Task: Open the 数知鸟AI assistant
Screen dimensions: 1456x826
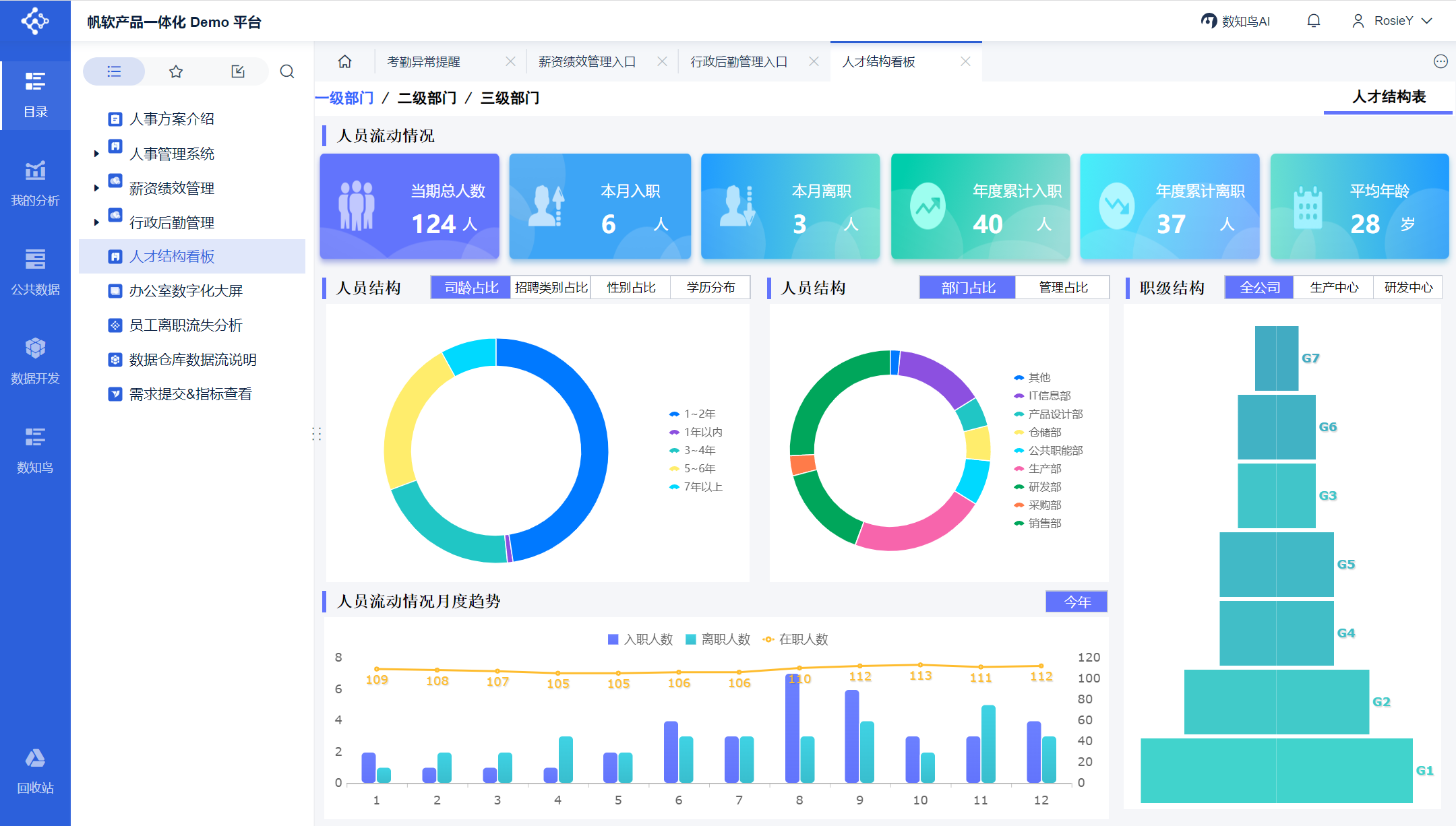Action: pyautogui.click(x=1236, y=21)
